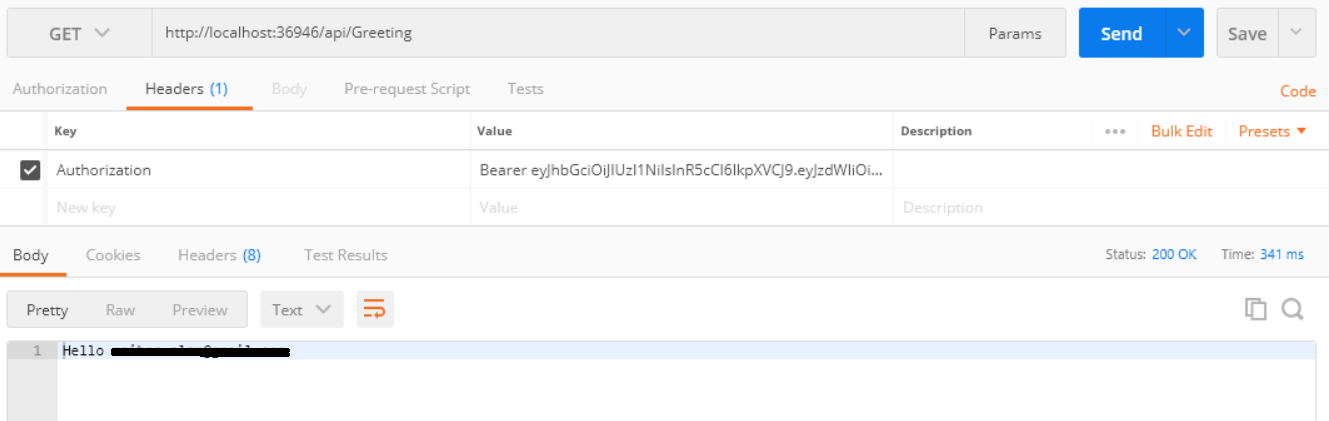Open the Text format dropdown

click(x=301, y=309)
